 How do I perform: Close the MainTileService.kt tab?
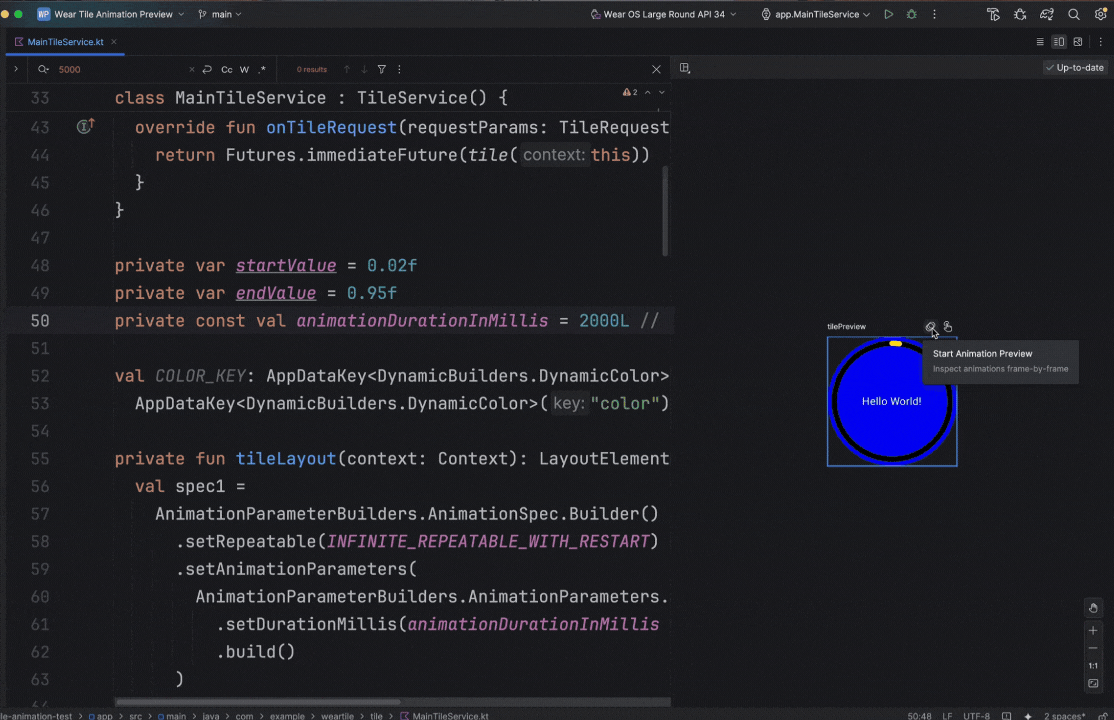[x=114, y=42]
